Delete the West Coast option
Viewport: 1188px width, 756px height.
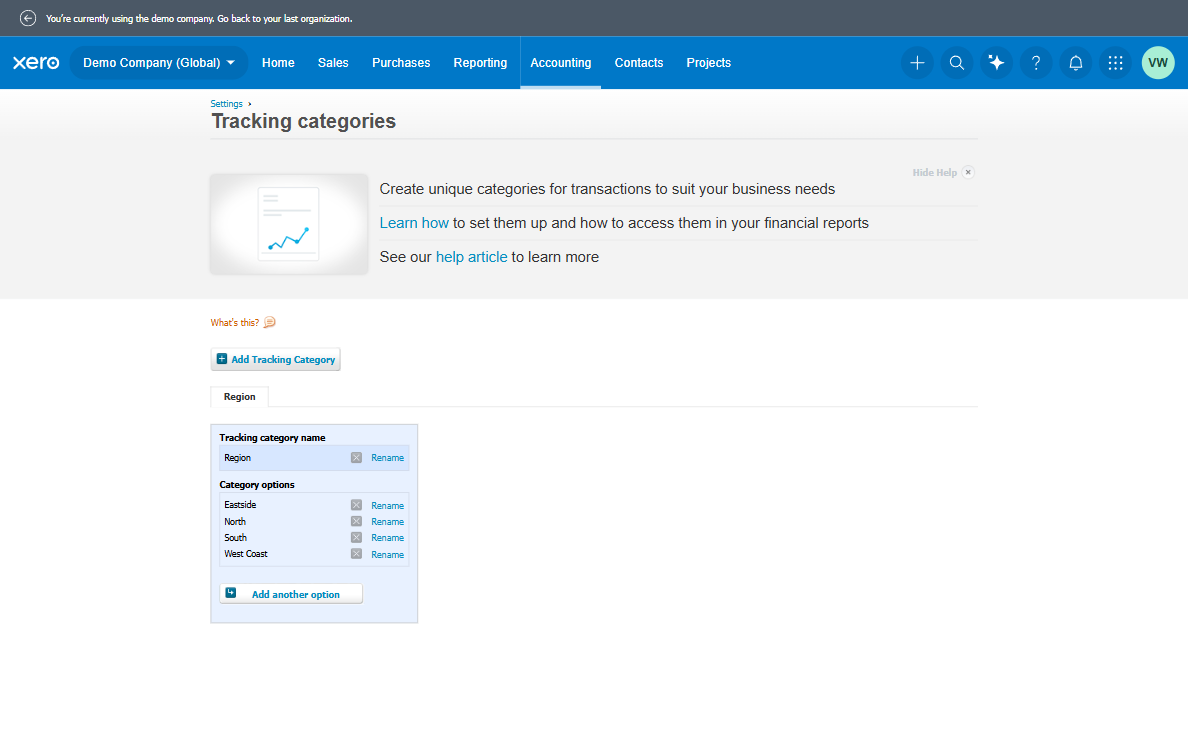coord(356,554)
